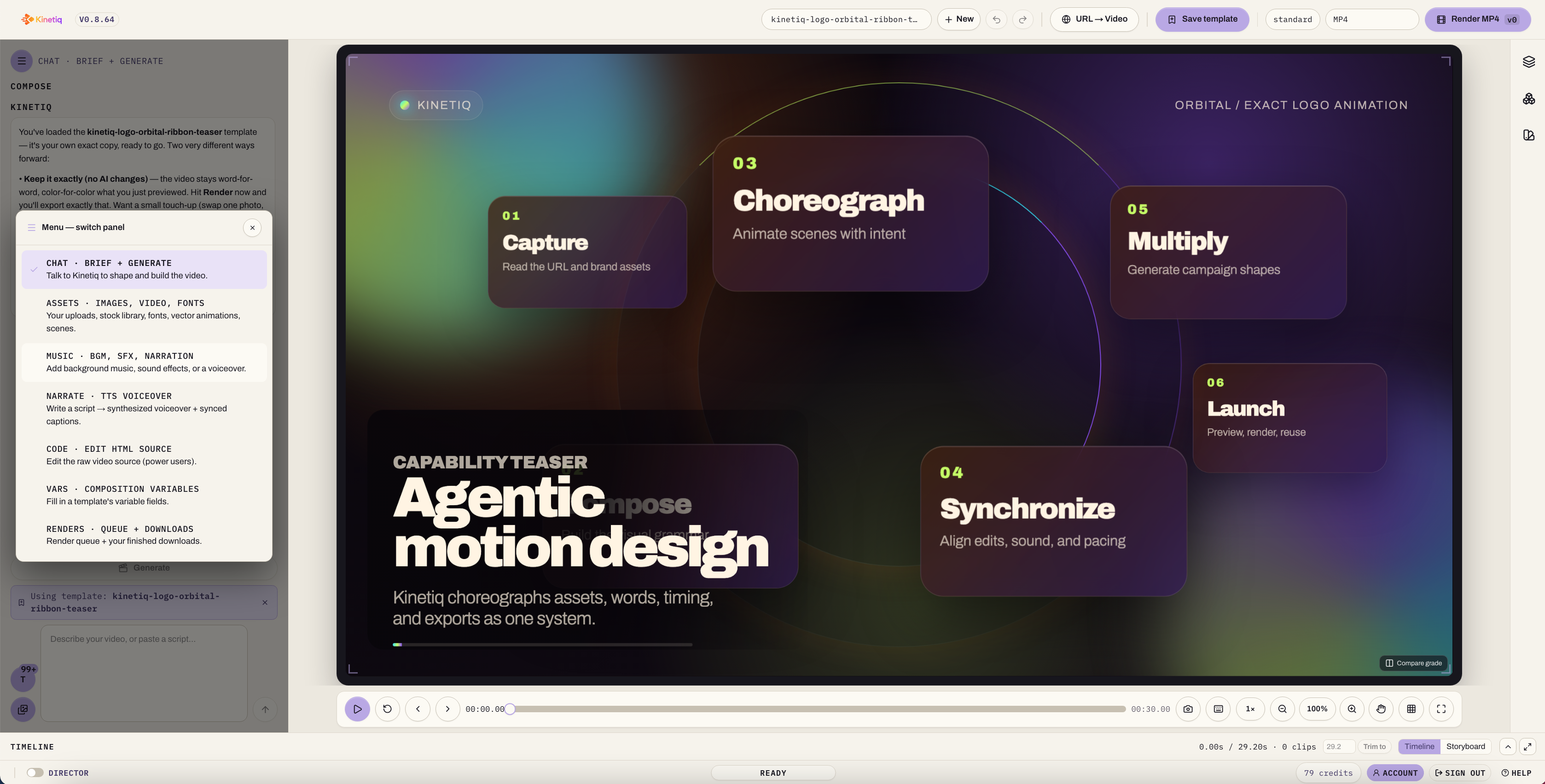Switch to Renders · Queue + Downloads panel

pos(144,535)
